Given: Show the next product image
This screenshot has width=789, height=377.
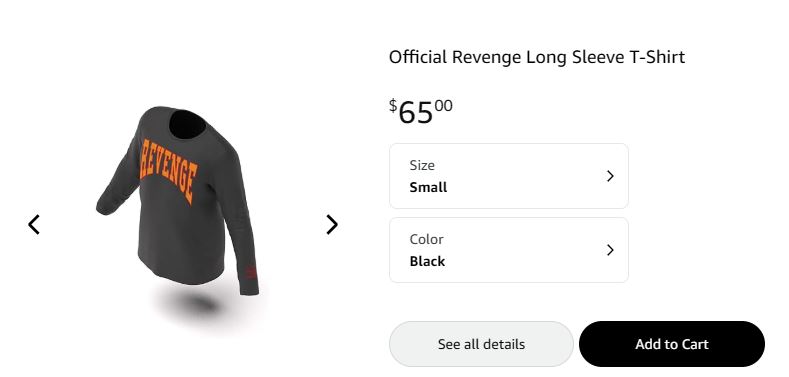Looking at the screenshot, I should click(332, 224).
